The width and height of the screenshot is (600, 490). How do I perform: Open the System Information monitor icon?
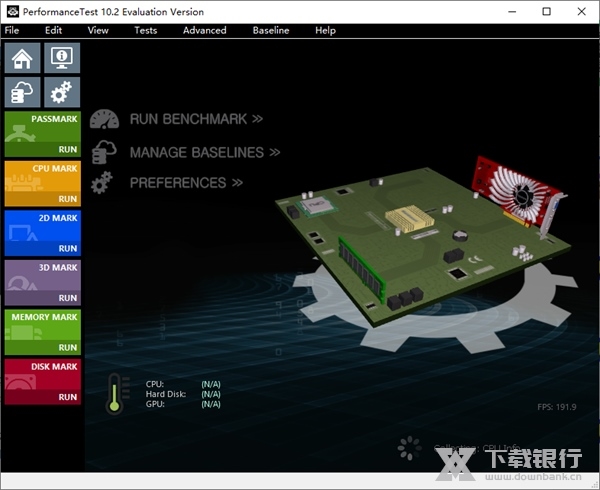(x=63, y=58)
